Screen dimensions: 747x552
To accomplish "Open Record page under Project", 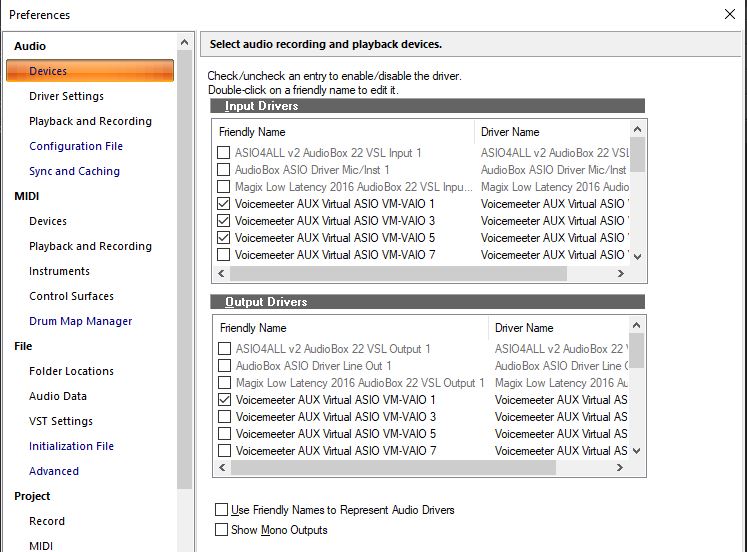I will (47, 521).
